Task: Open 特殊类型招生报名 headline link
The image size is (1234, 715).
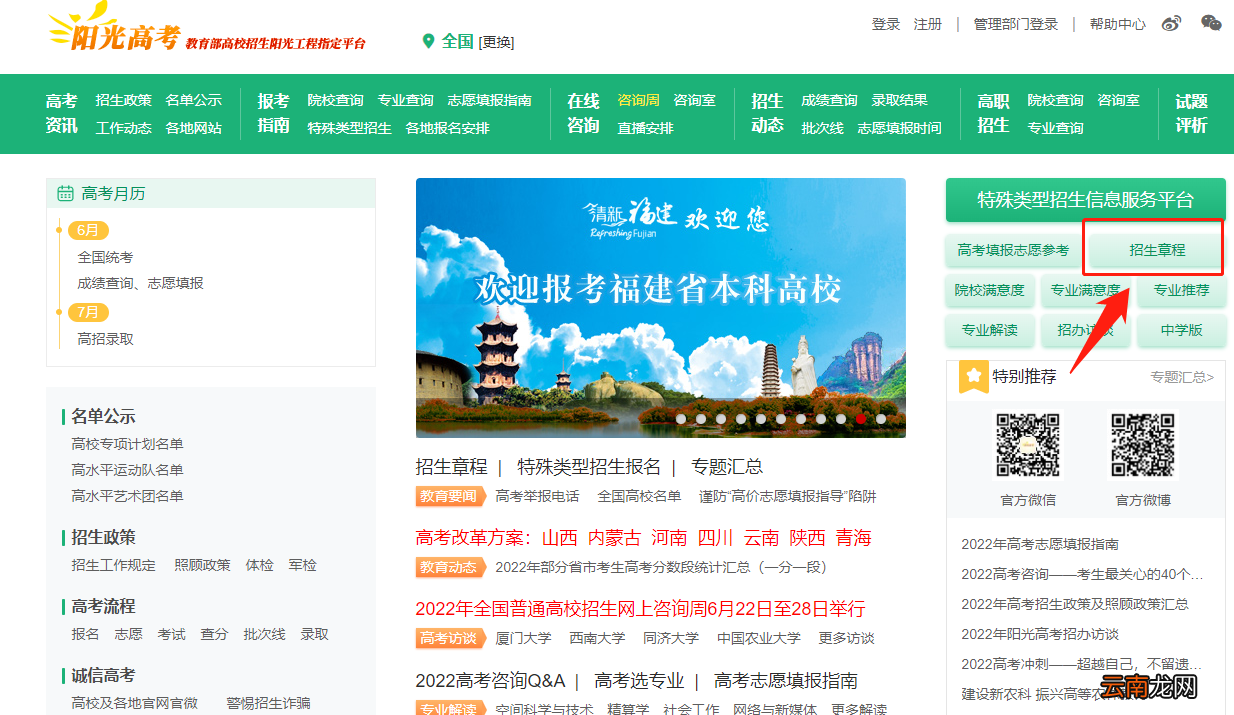Action: tap(589, 467)
